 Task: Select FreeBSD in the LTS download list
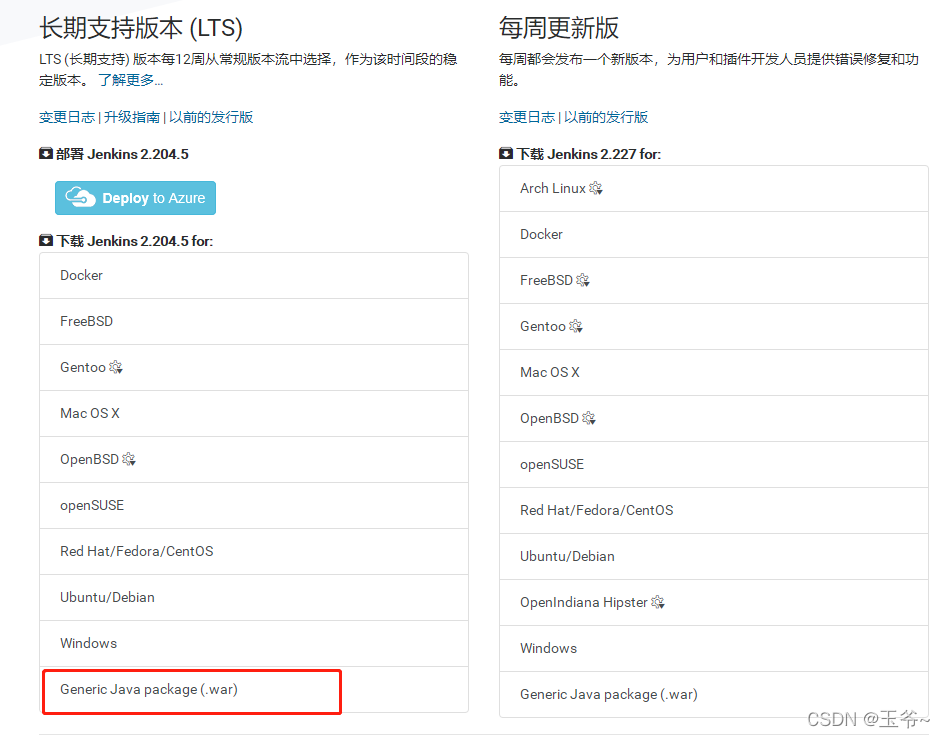click(x=254, y=322)
